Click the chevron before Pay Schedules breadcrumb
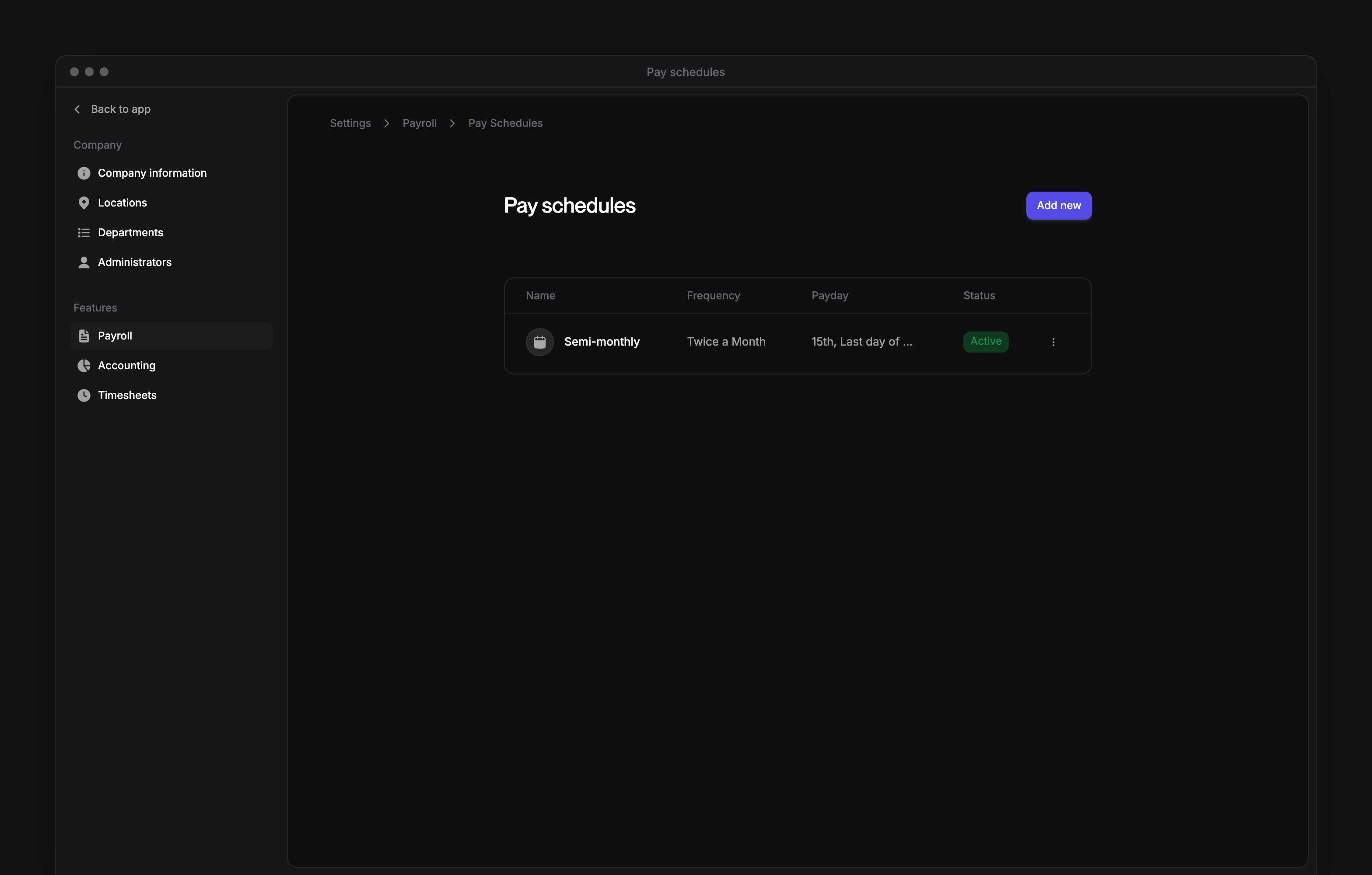Viewport: 1372px width, 875px height. [x=452, y=124]
